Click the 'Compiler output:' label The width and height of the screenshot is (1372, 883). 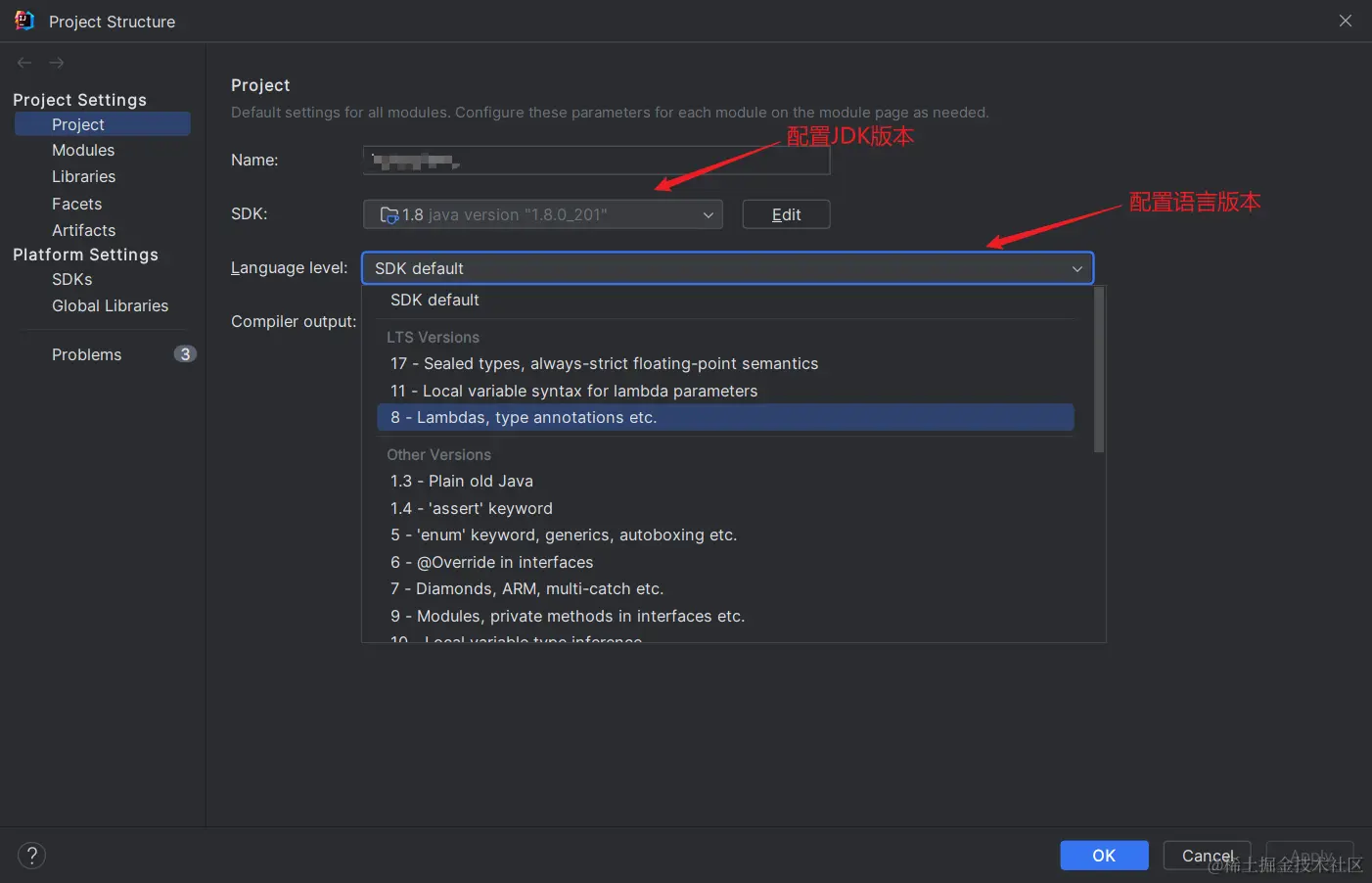coord(294,322)
